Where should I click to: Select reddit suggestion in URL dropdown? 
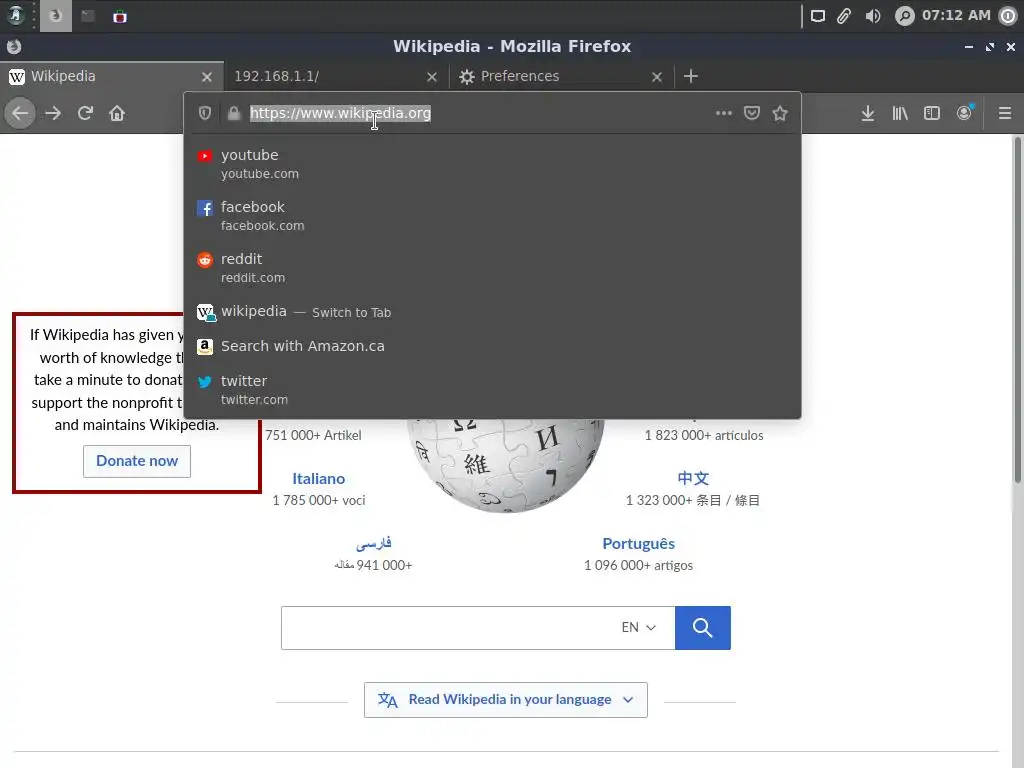coord(492,268)
